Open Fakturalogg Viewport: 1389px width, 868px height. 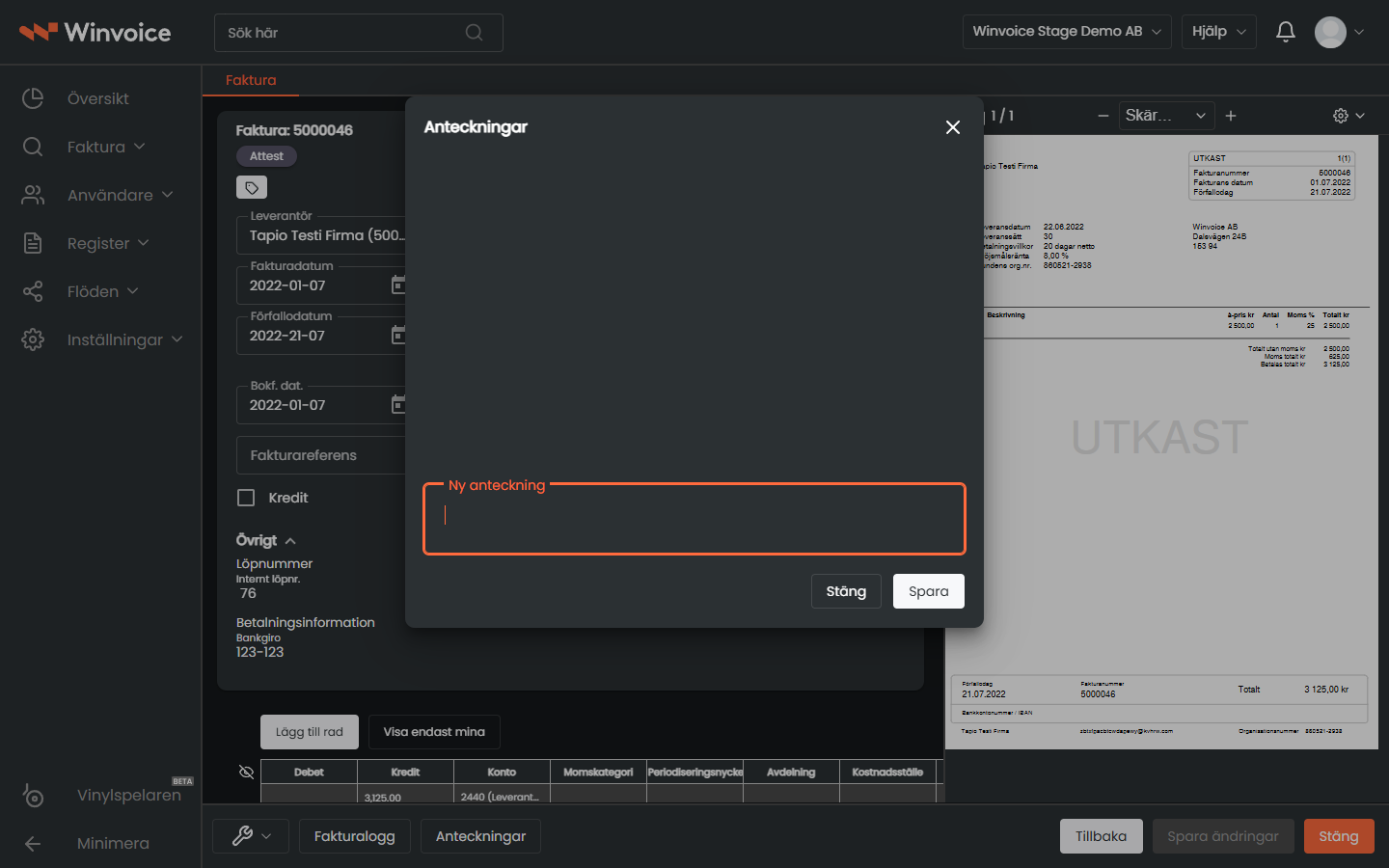click(354, 836)
